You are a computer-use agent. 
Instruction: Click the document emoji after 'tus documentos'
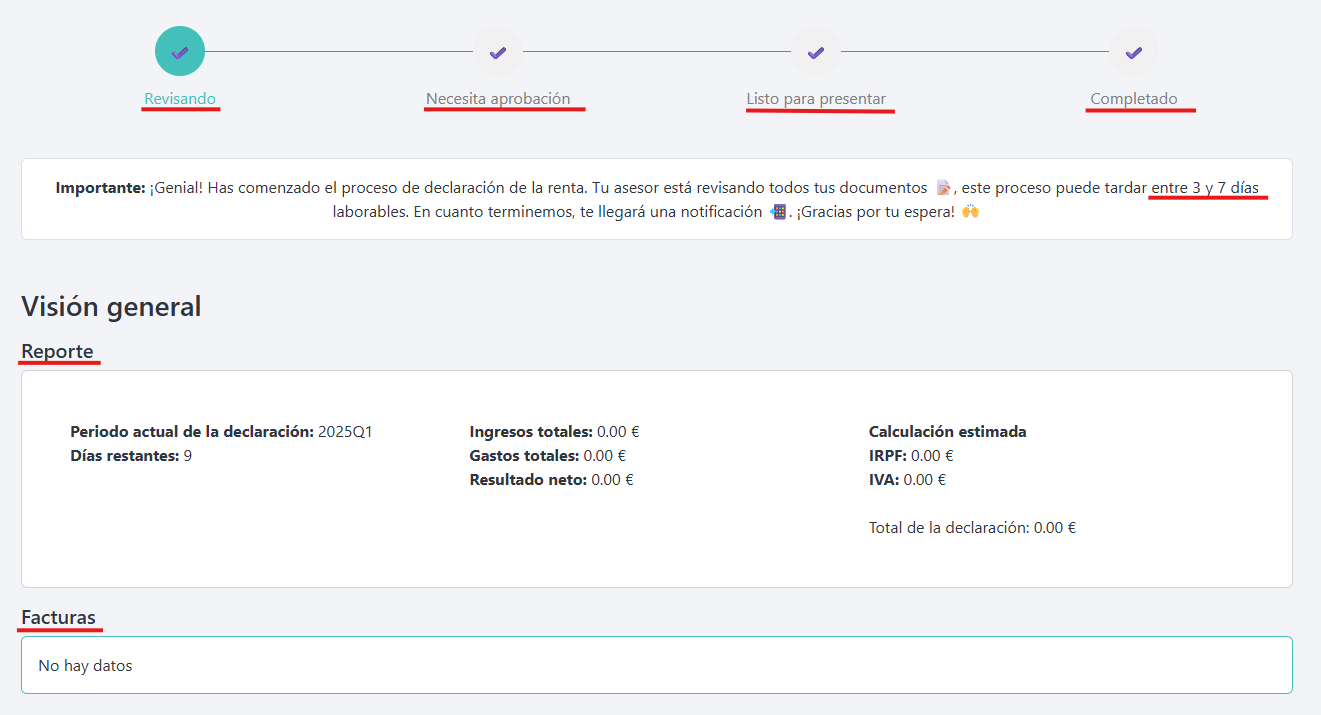(x=943, y=188)
